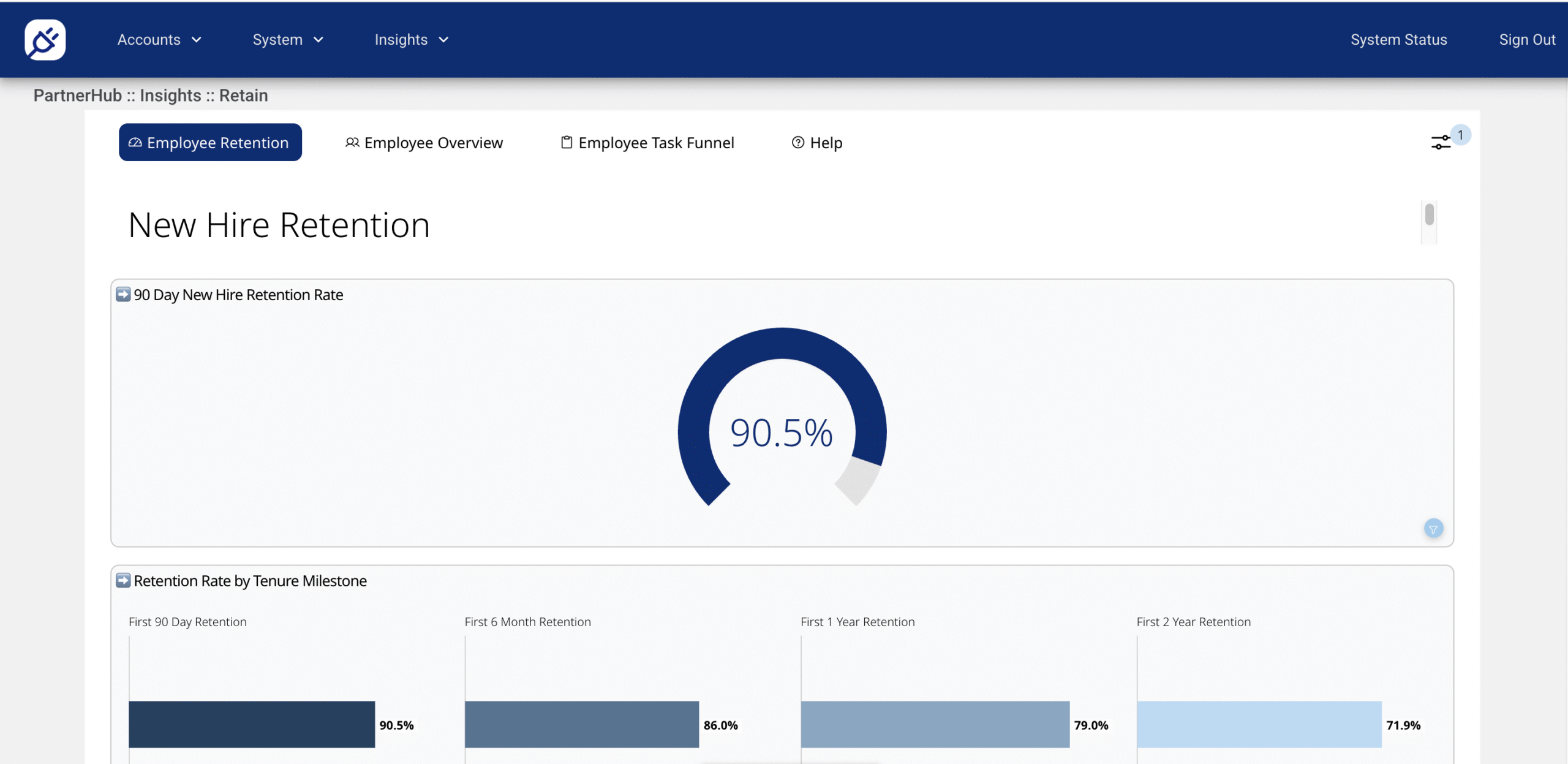Click Sign Out
Viewport: 1568px width, 764px height.
[1526, 40]
